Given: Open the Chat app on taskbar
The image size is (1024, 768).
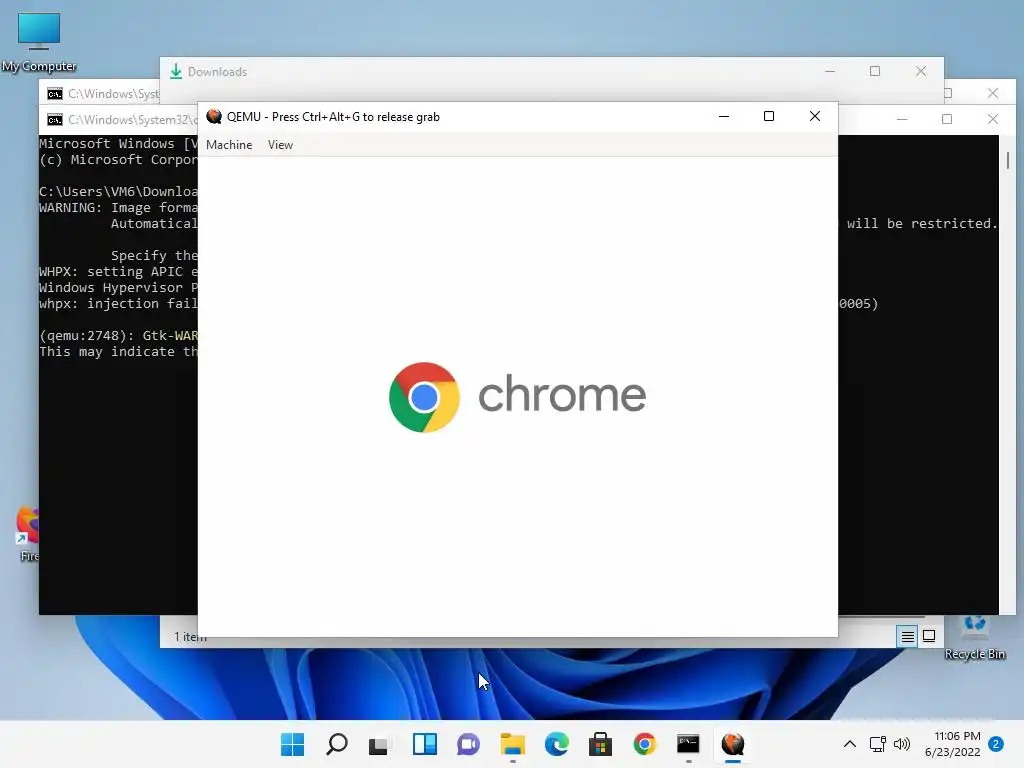Looking at the screenshot, I should 468,744.
